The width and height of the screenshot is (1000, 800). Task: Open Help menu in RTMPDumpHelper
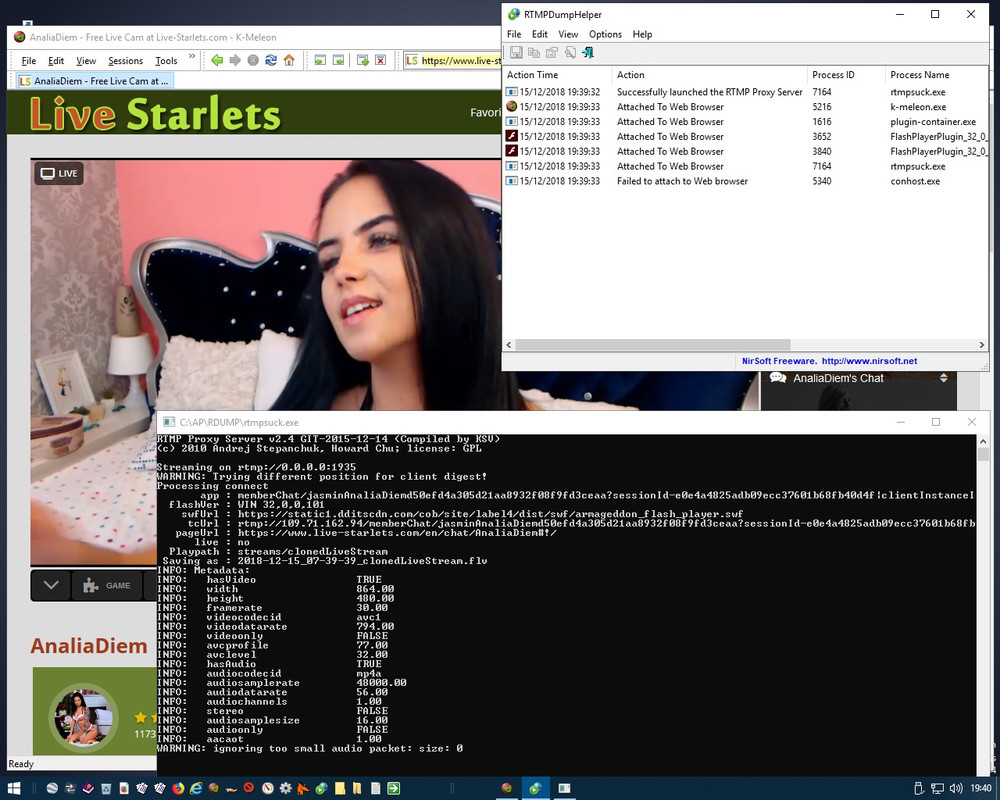[x=642, y=34]
